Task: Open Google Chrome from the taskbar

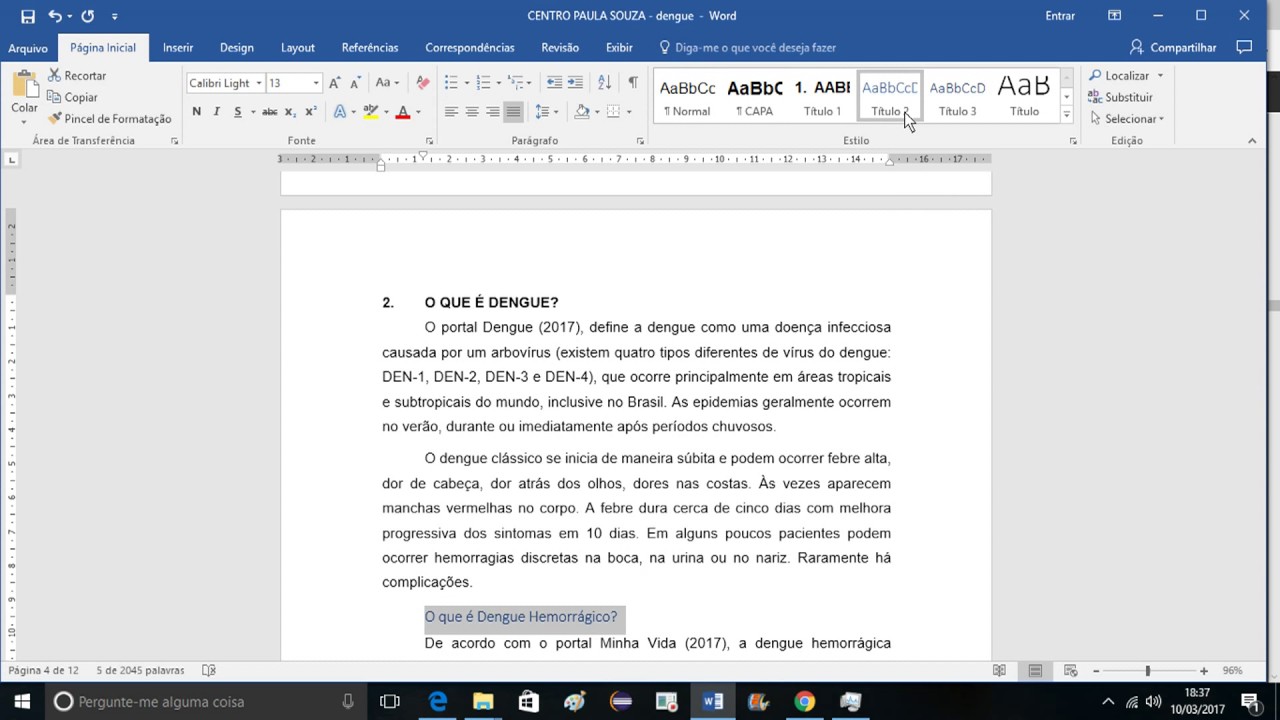Action: [805, 701]
